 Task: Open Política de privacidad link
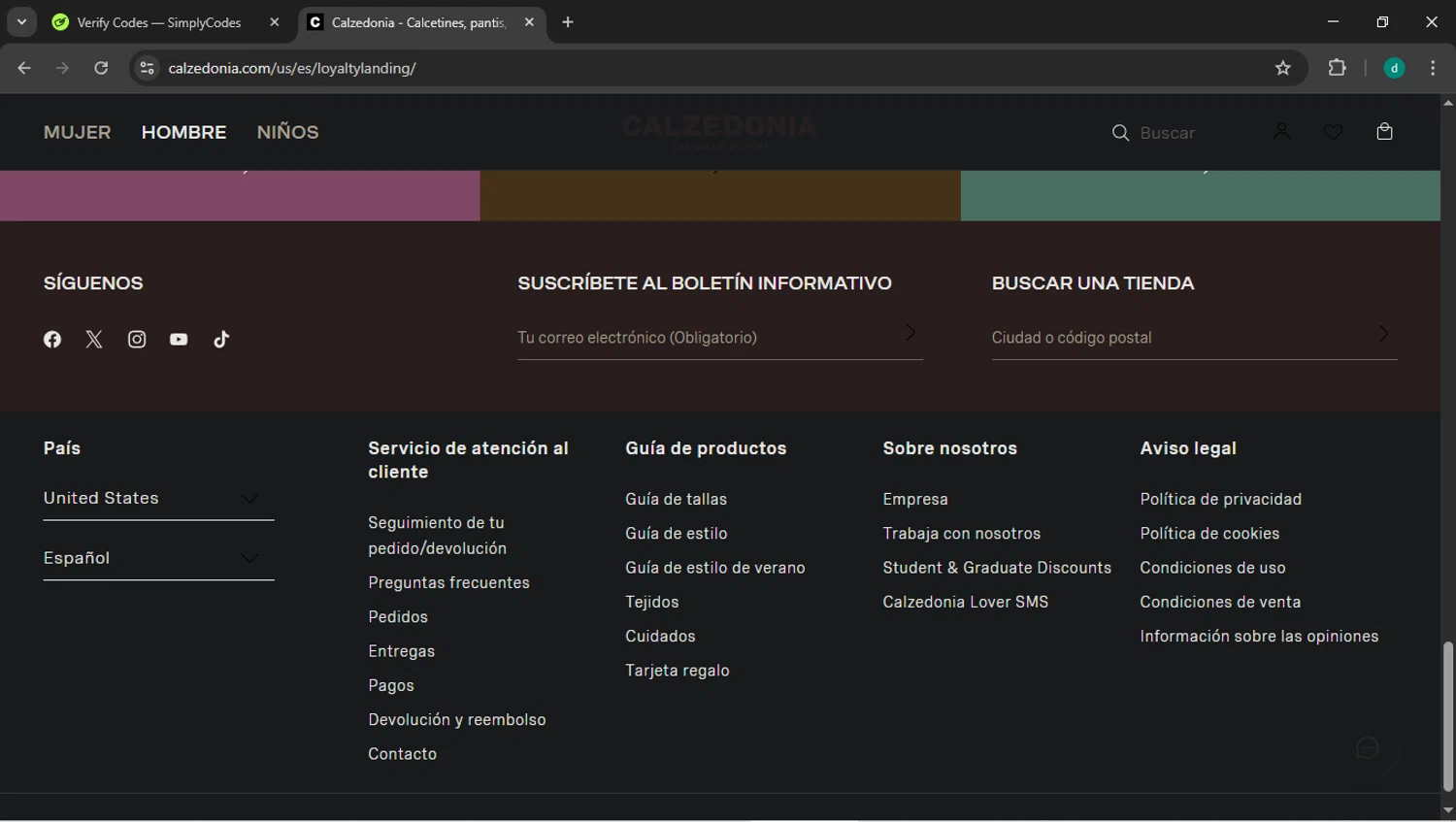click(x=1220, y=499)
